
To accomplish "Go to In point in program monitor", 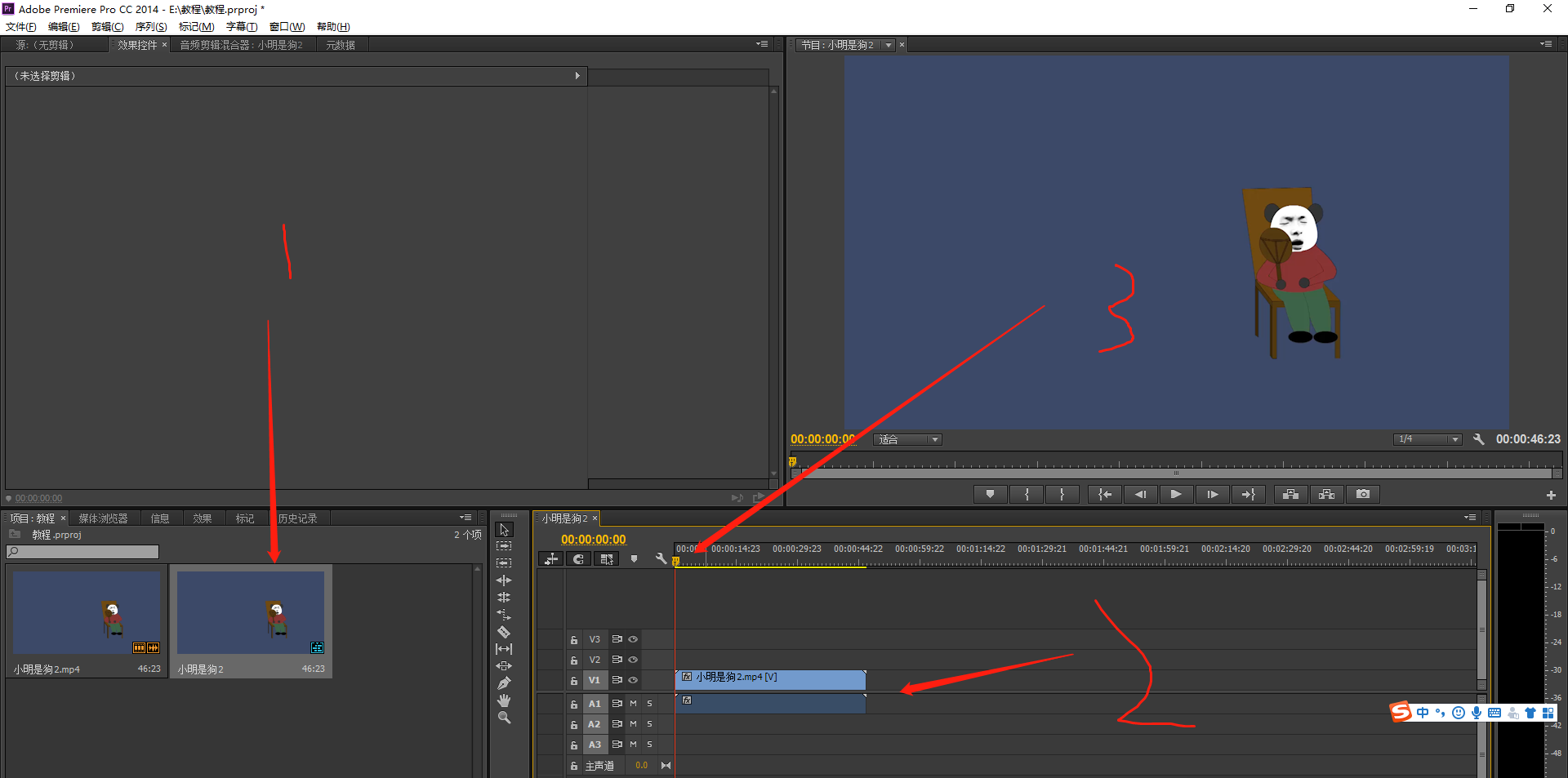I will click(1104, 494).
